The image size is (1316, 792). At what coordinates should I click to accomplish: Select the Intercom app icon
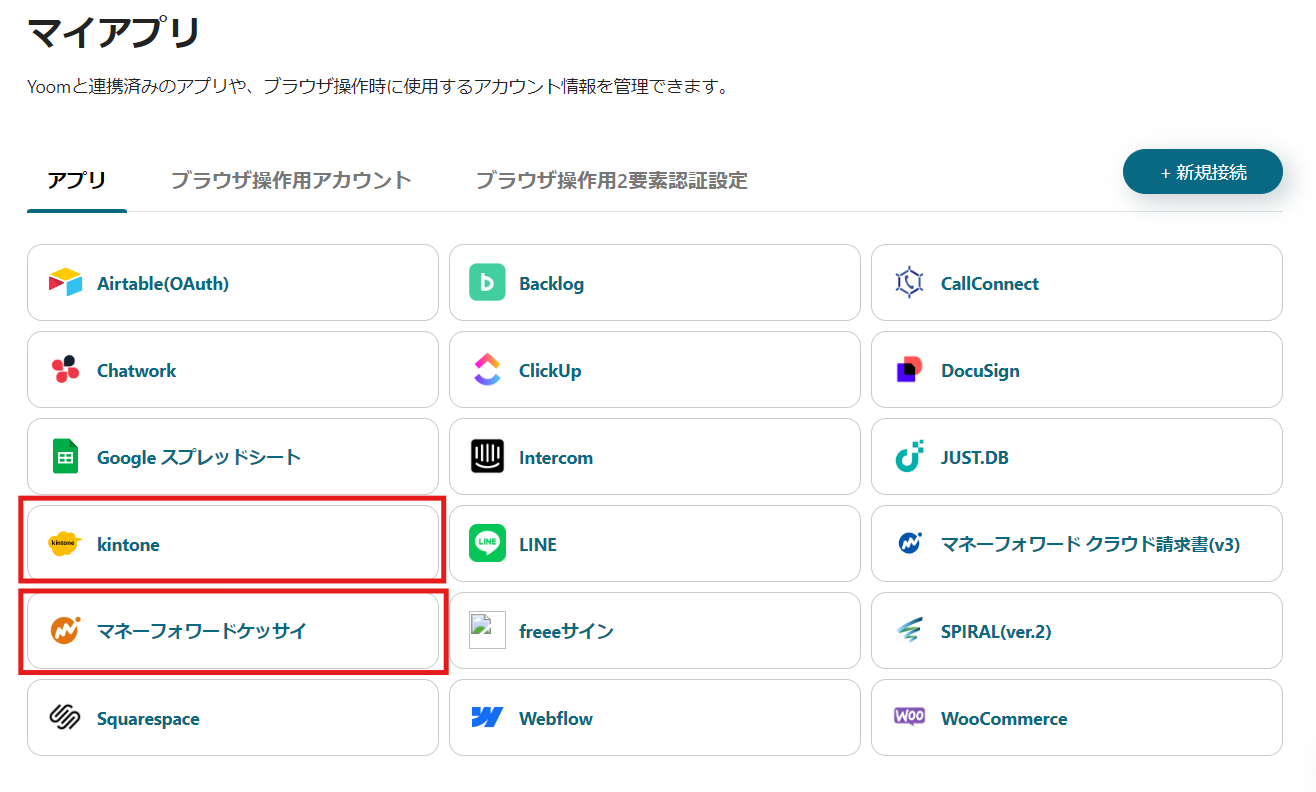[x=486, y=456]
